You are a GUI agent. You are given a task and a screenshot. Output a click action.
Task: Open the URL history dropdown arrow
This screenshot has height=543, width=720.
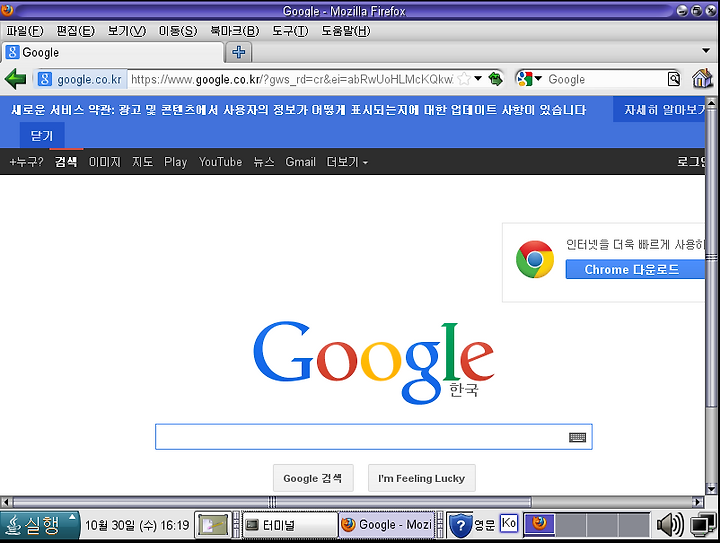pyautogui.click(x=478, y=78)
